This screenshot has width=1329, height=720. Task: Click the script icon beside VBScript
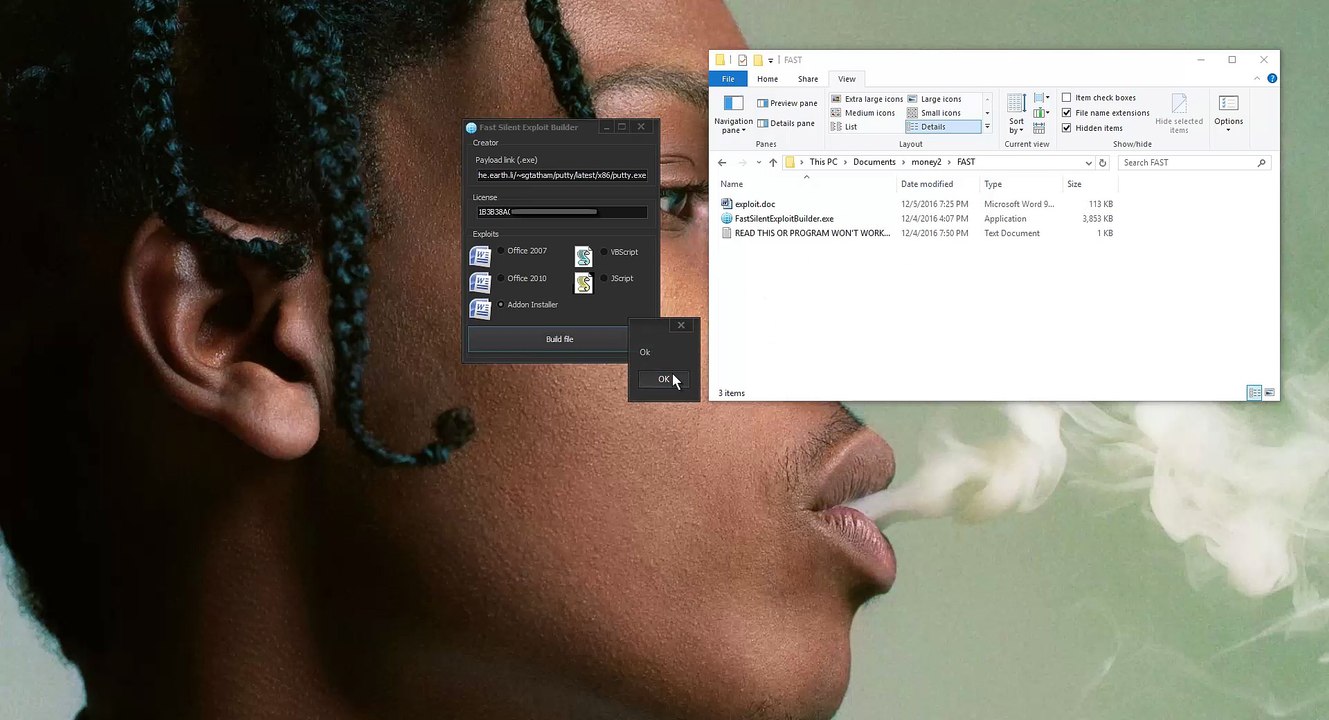584,256
